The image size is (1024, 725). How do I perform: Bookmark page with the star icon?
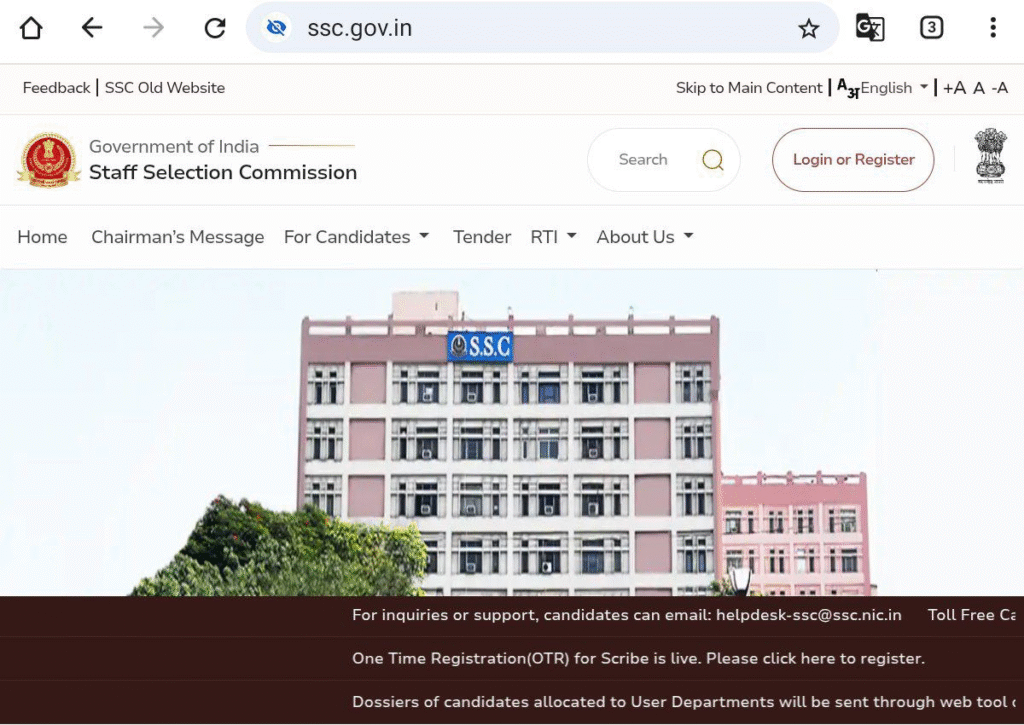[x=808, y=29]
